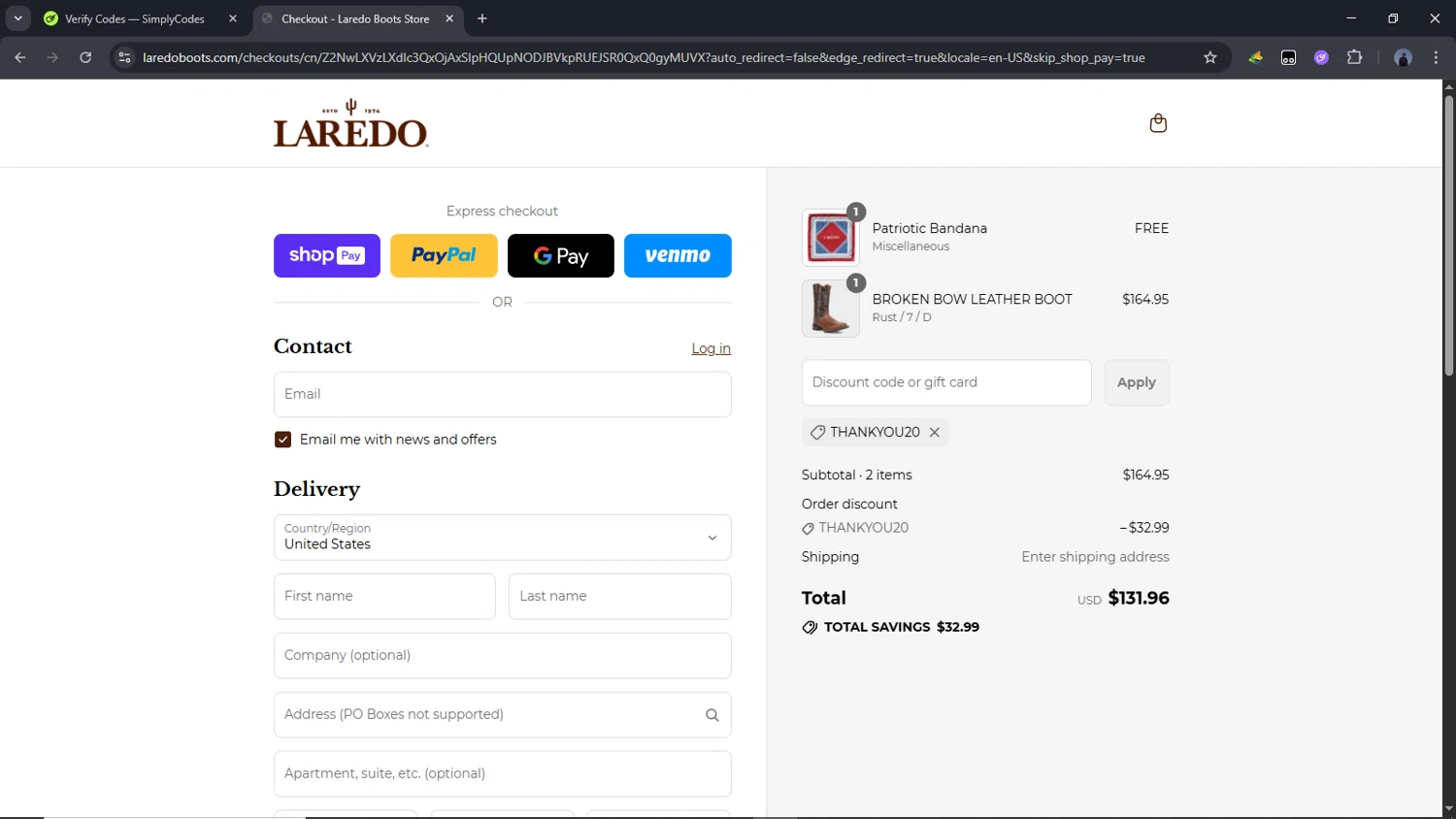Click the Laredo logo
The width and height of the screenshot is (1456, 819).
pos(350,123)
